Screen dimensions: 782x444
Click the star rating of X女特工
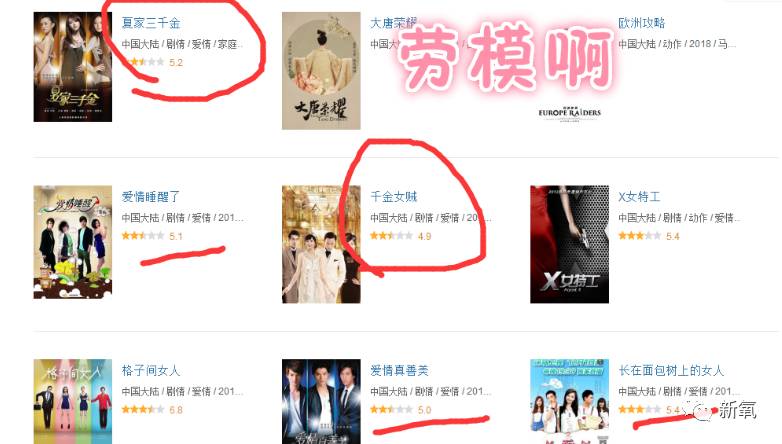[x=640, y=235]
